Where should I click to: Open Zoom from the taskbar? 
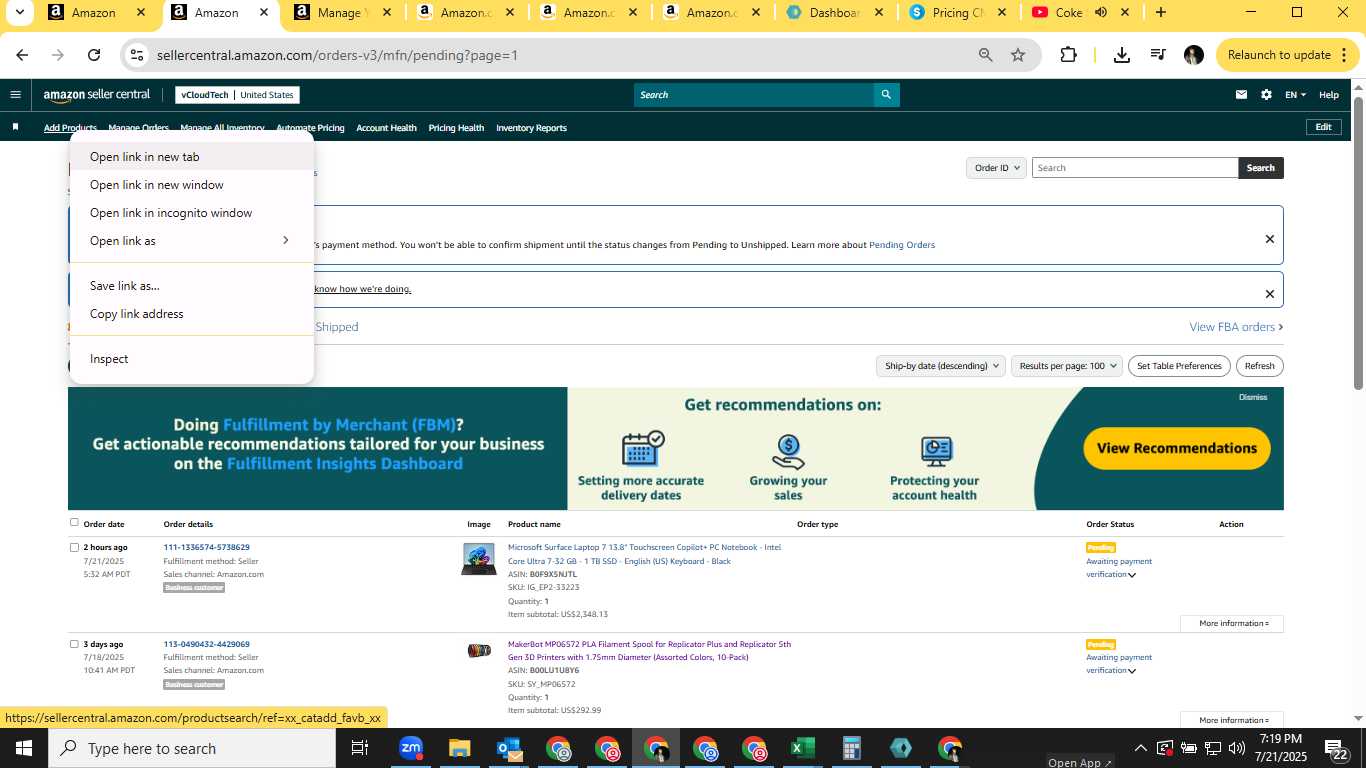click(410, 748)
